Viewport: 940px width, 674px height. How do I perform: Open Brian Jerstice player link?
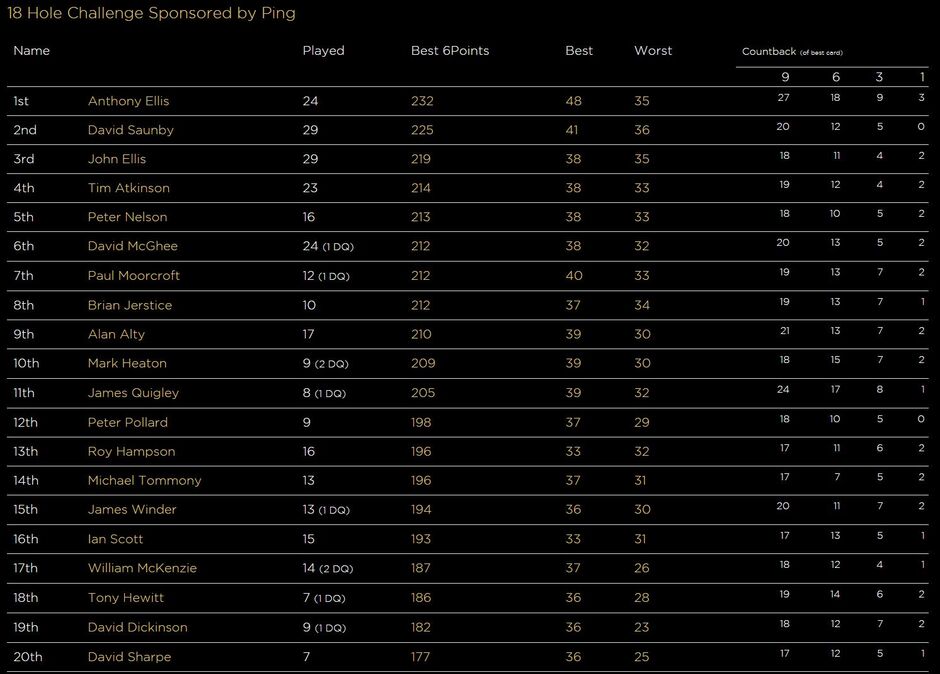pyautogui.click(x=129, y=305)
